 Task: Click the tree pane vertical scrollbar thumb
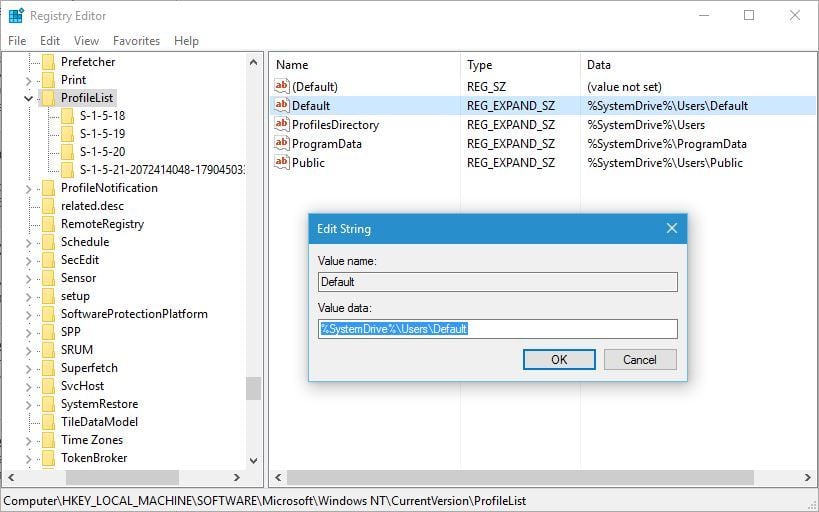point(253,388)
